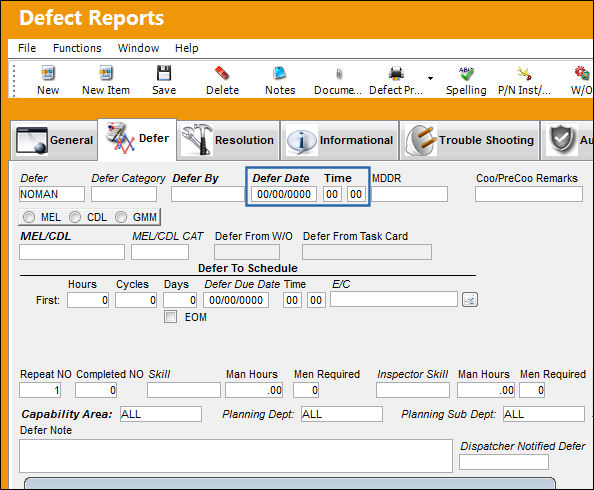The height and width of the screenshot is (490, 594).
Task: Click the Inspector Men Required field
Action: click(532, 390)
